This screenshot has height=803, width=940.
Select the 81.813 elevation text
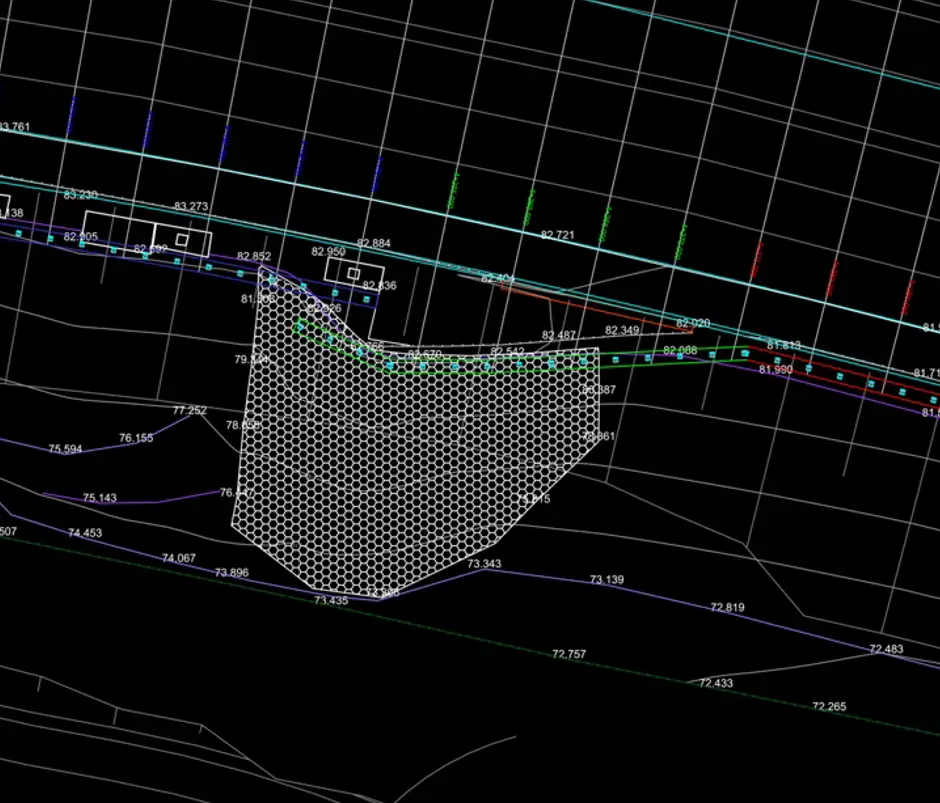(x=783, y=345)
